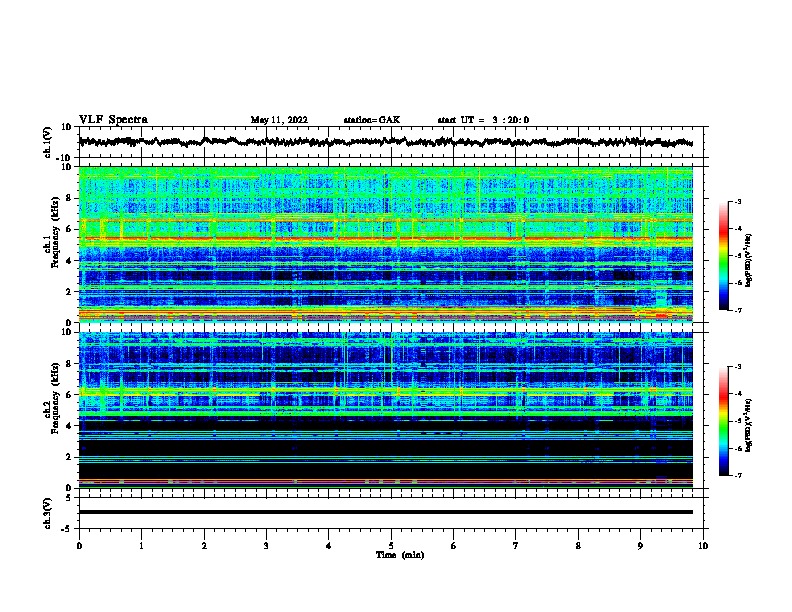
Task: Click the "VLF Spectra" plot title
Action: 113,120
